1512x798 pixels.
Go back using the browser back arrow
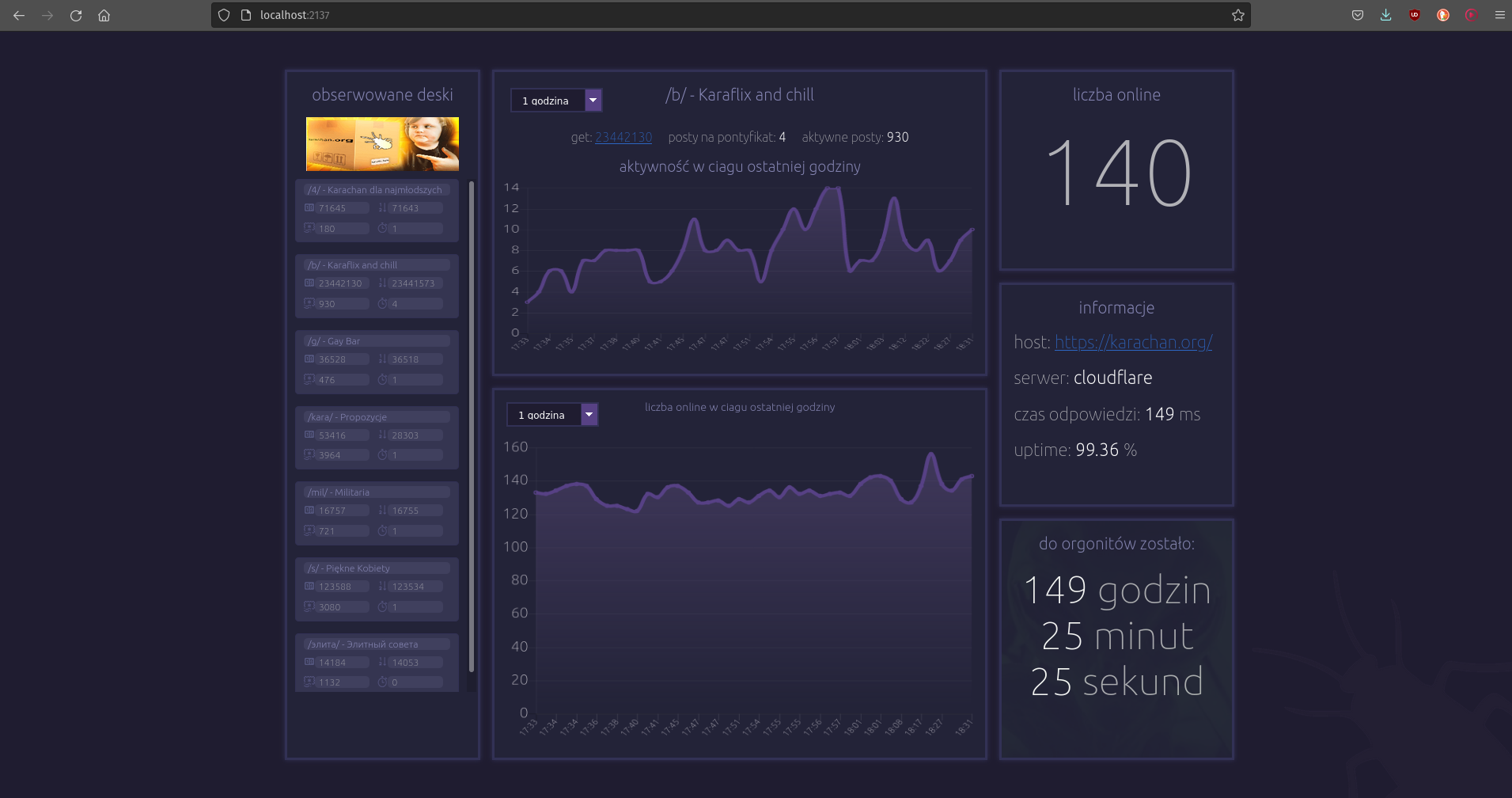tap(19, 15)
